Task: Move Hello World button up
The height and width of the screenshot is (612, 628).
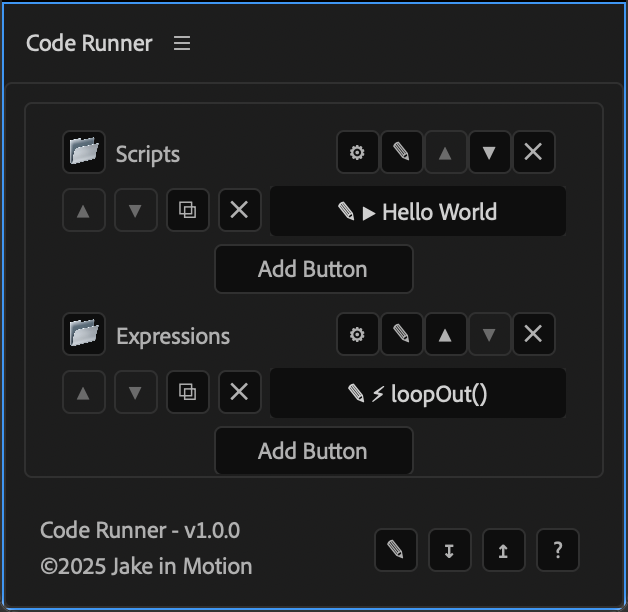Action: (84, 210)
